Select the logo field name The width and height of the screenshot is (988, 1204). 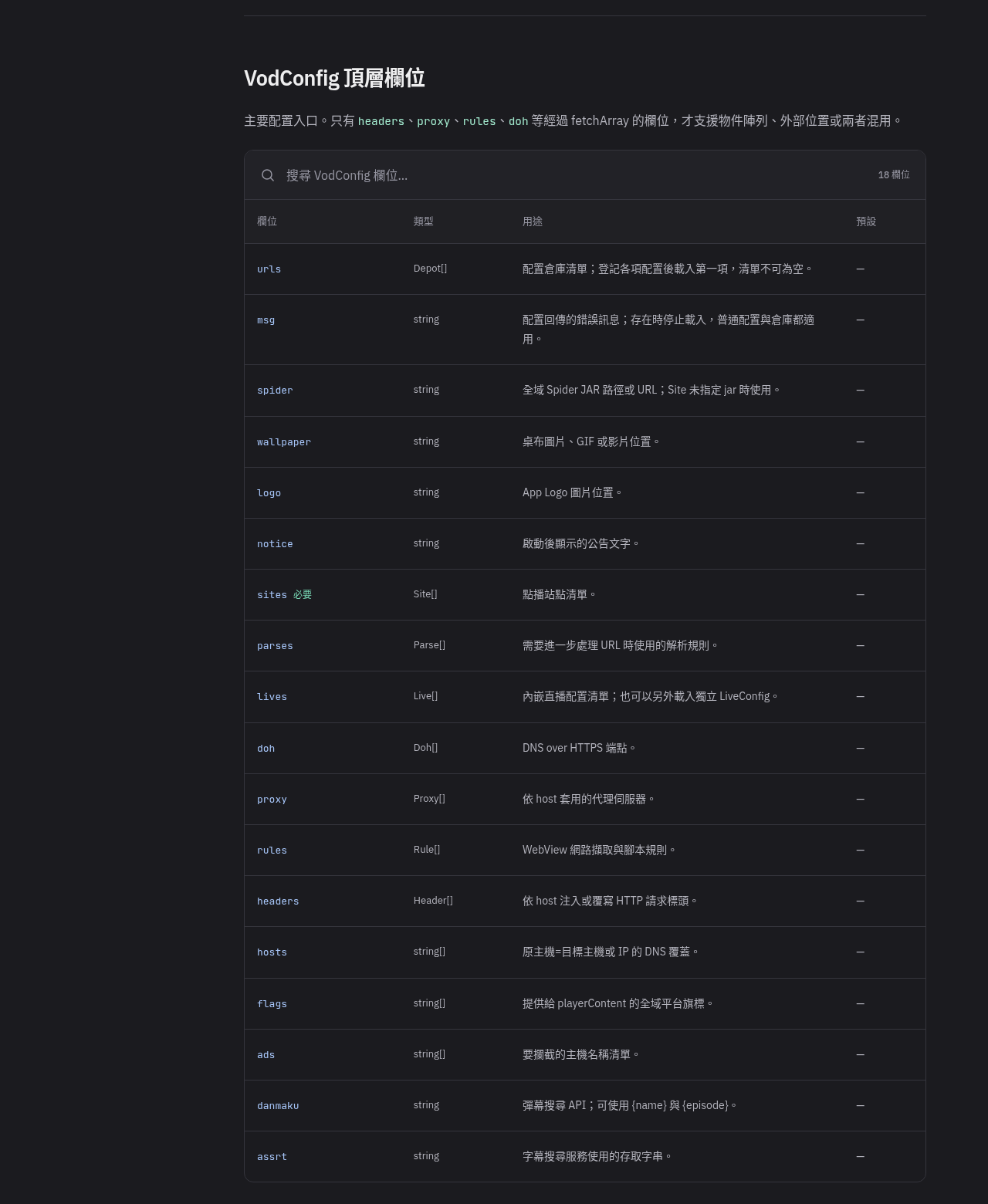[269, 493]
